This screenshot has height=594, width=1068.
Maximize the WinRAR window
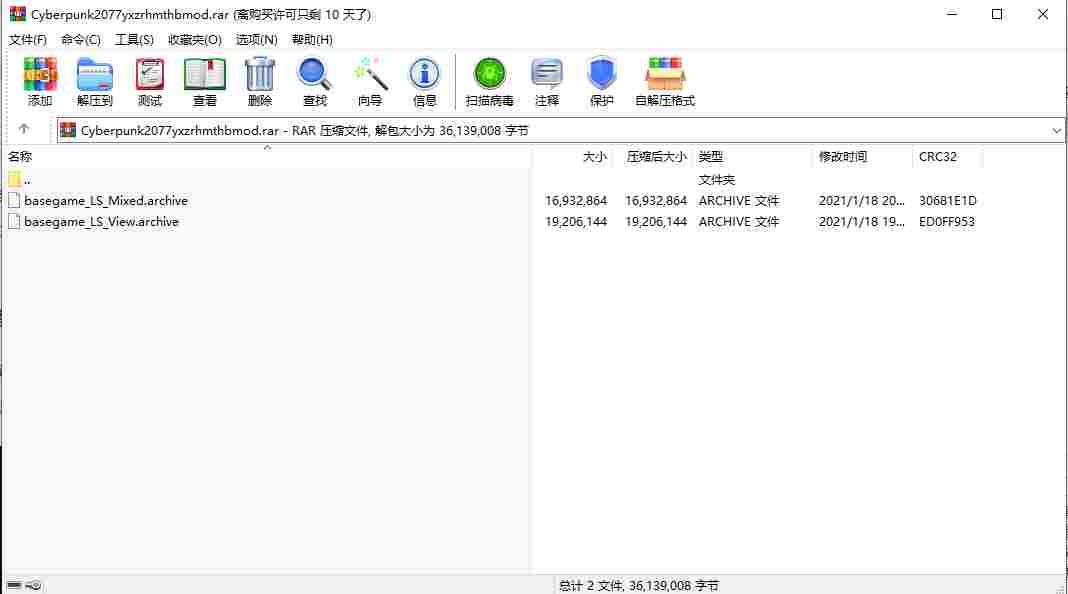pos(997,14)
